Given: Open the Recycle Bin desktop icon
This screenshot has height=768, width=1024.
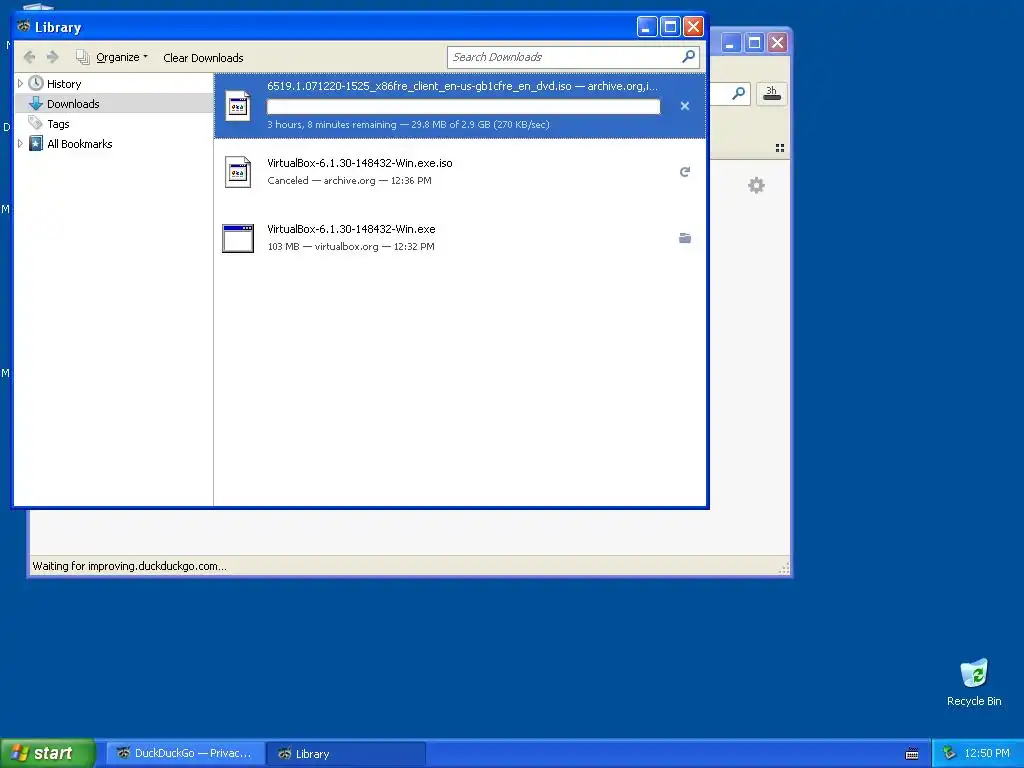Looking at the screenshot, I should [x=974, y=683].
